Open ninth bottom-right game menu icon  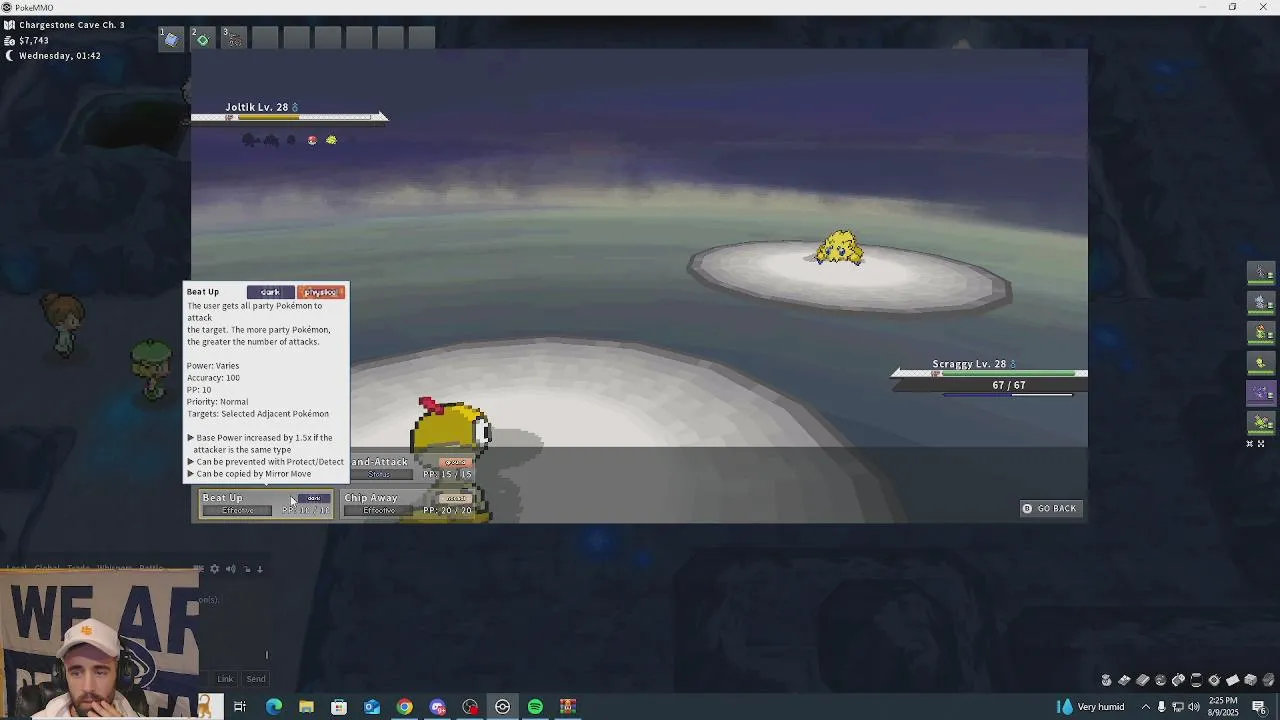click(x=1251, y=680)
